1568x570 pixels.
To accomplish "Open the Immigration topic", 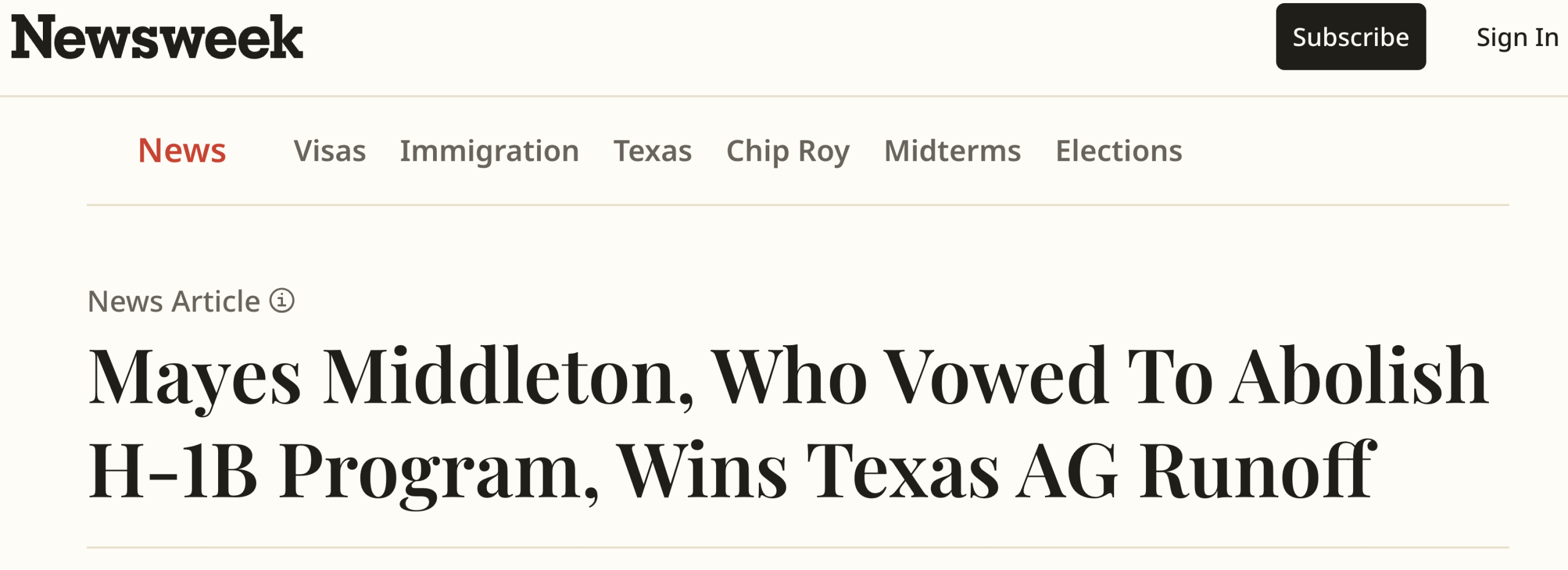I will click(x=489, y=151).
